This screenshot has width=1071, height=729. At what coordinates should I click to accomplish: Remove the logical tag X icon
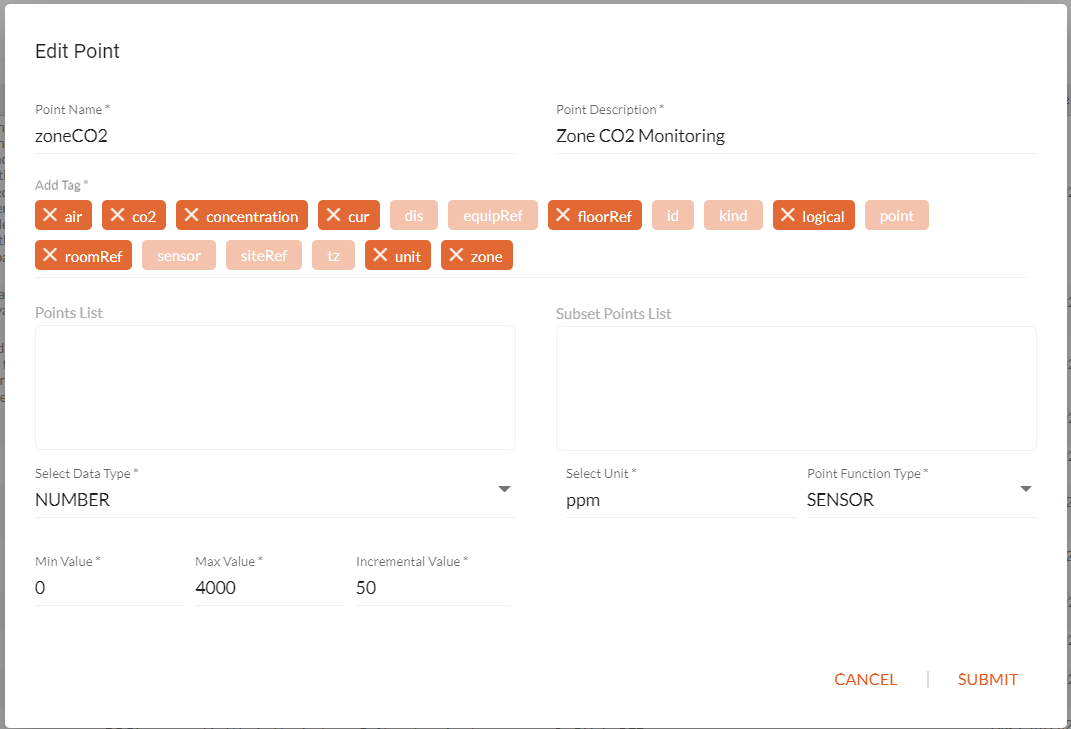coord(788,215)
